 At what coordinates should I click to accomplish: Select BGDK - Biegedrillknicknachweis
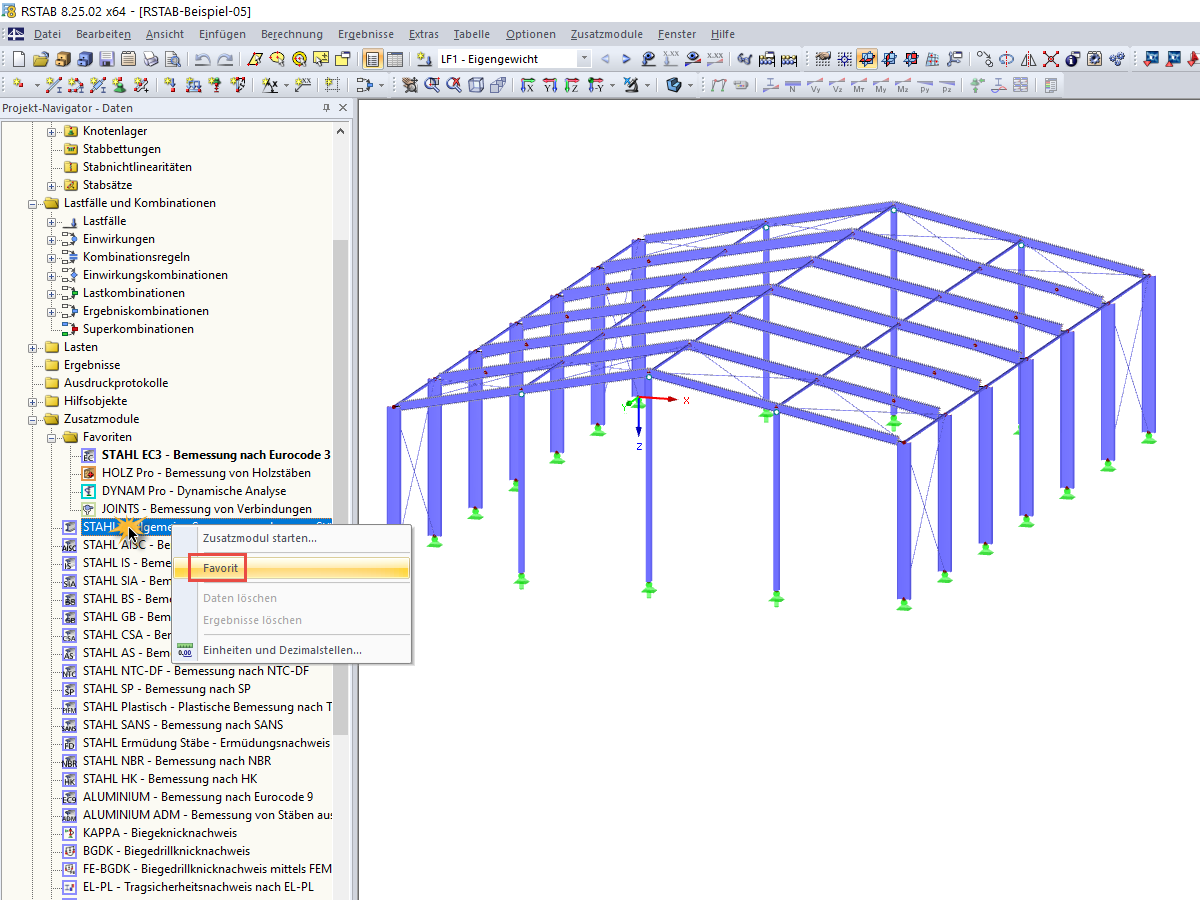pos(166,851)
